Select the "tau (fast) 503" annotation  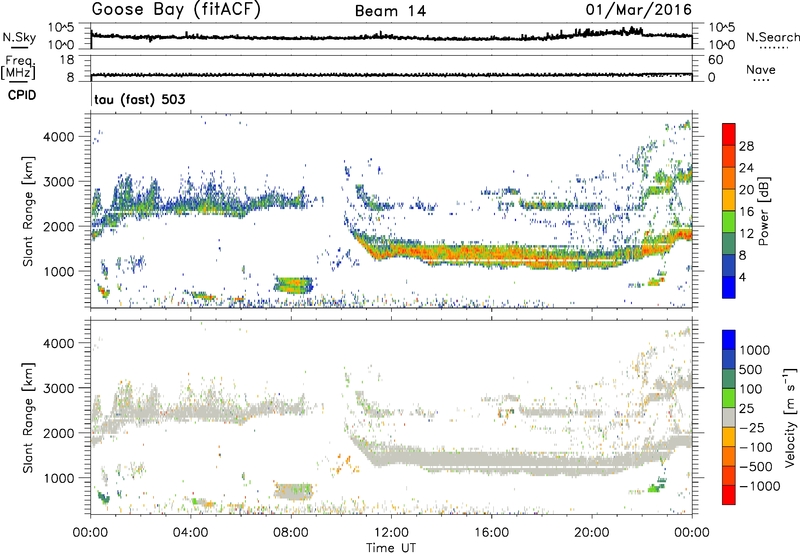(x=140, y=99)
